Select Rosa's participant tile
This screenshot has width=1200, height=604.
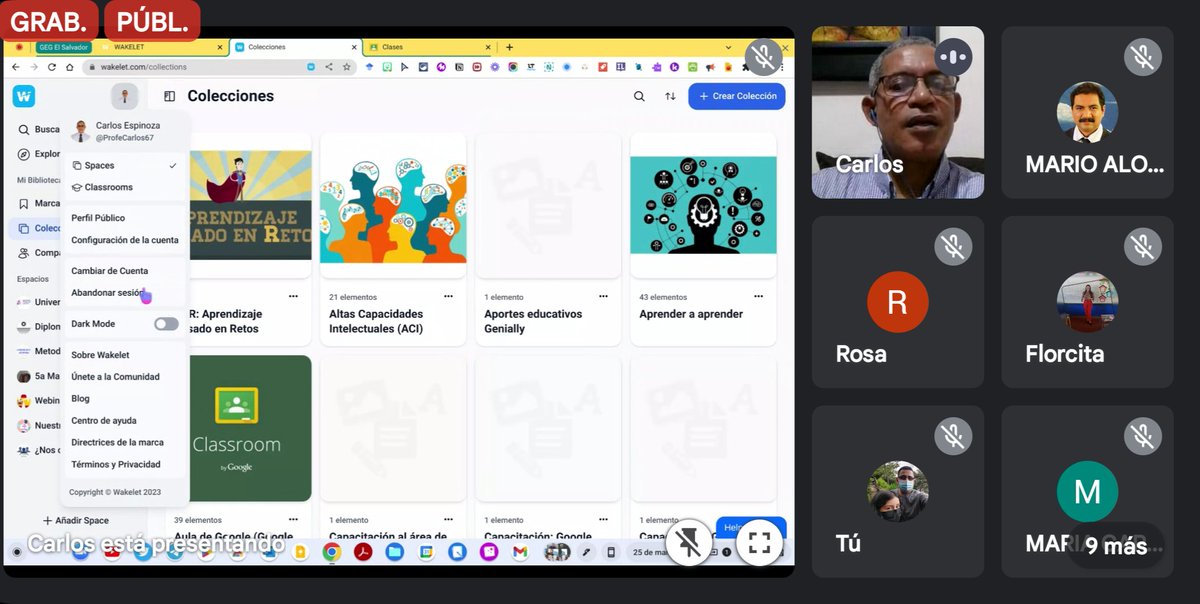[x=898, y=302]
